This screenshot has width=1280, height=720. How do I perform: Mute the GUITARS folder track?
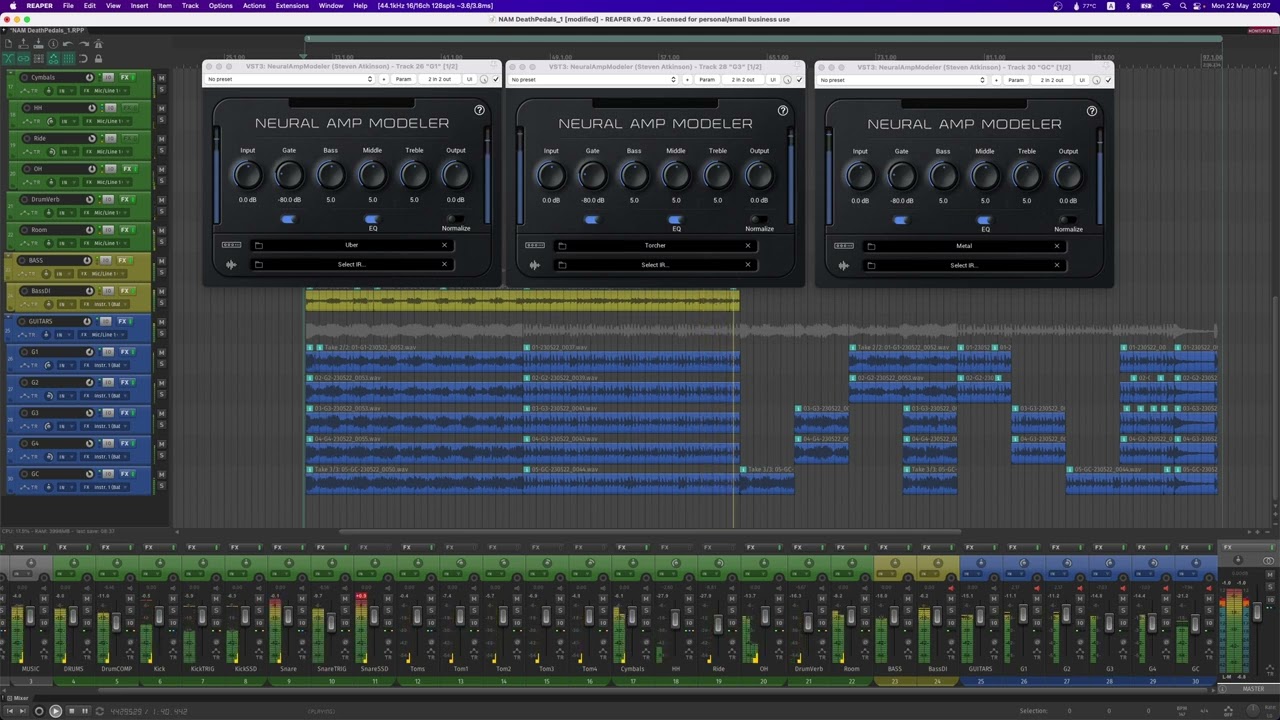coord(161,321)
